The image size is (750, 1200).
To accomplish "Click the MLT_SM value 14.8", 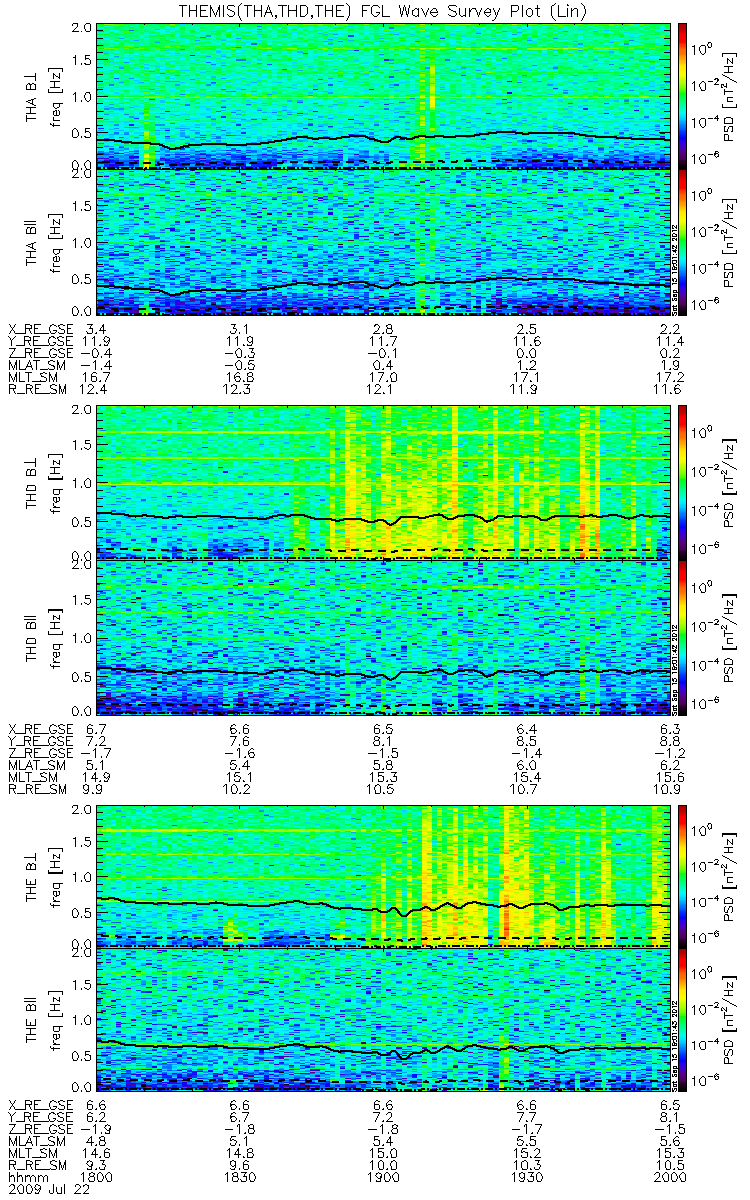I will [240, 1153].
